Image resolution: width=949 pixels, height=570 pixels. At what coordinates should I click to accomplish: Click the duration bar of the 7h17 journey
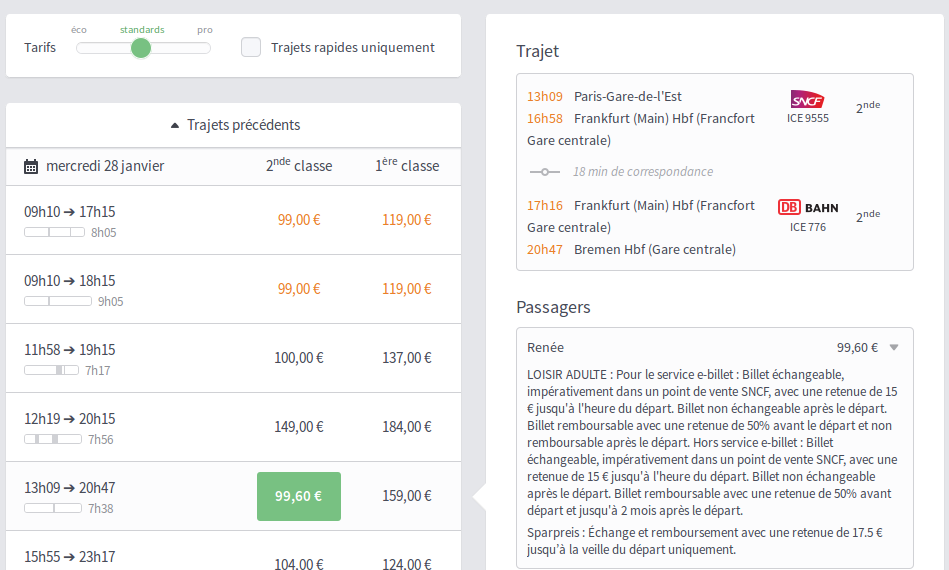51,370
